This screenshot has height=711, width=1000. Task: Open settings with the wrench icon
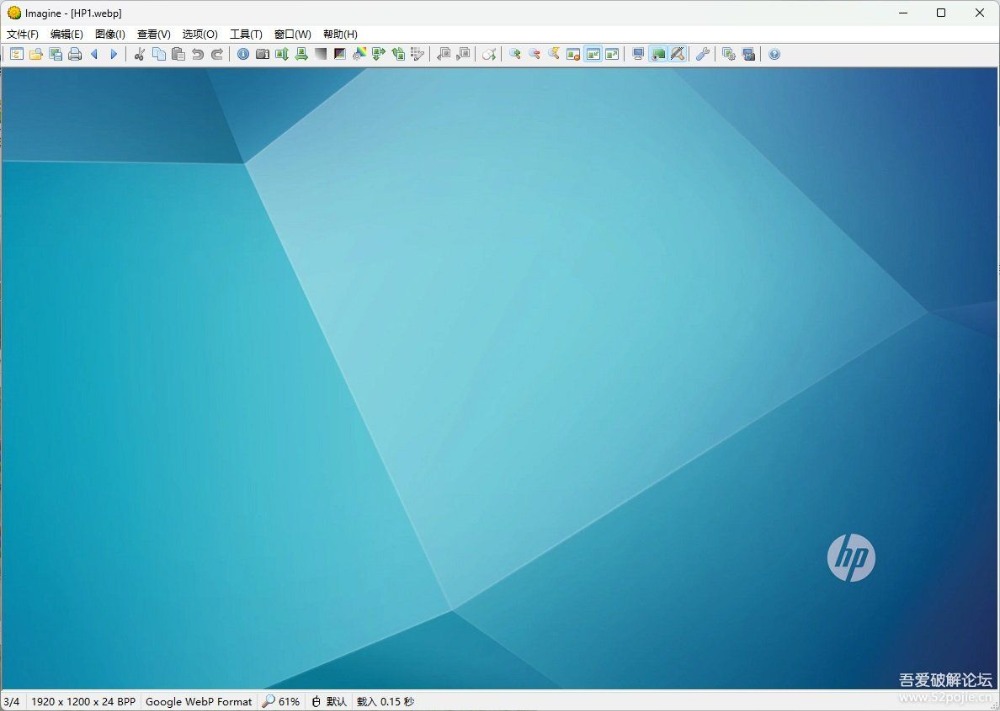703,54
